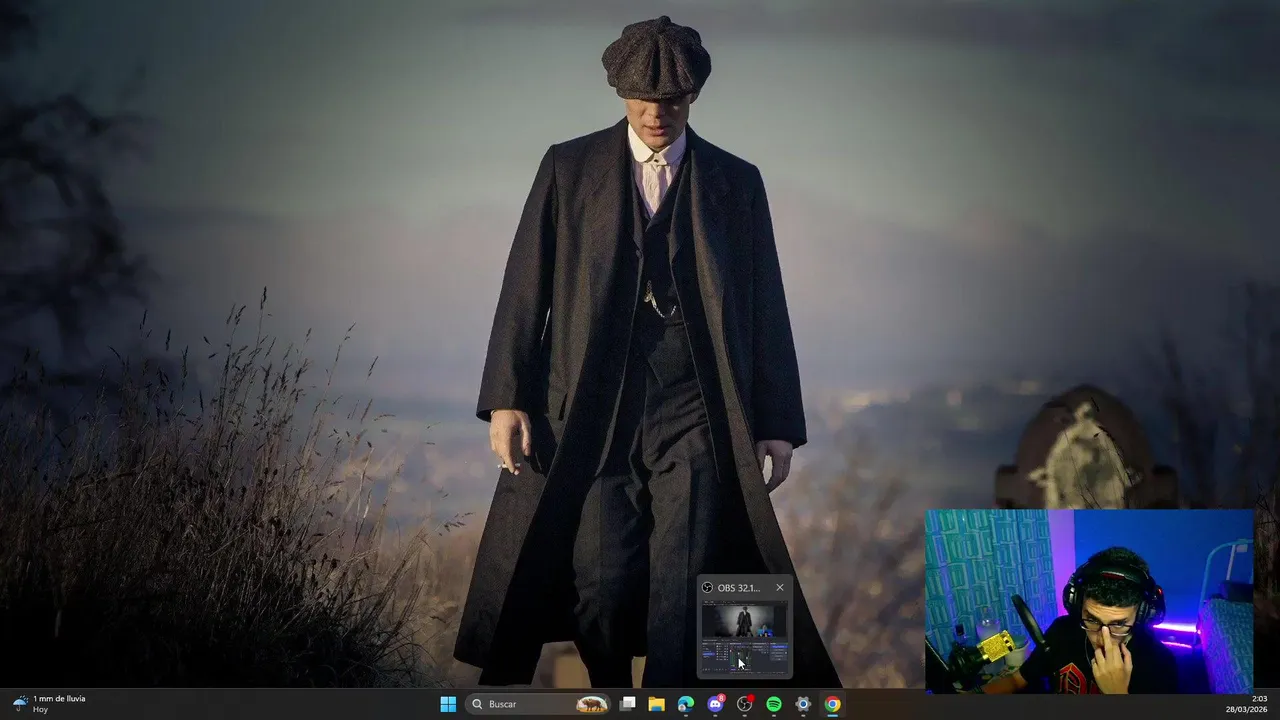
Task: Open the rain weather widget
Action: [x=49, y=704]
